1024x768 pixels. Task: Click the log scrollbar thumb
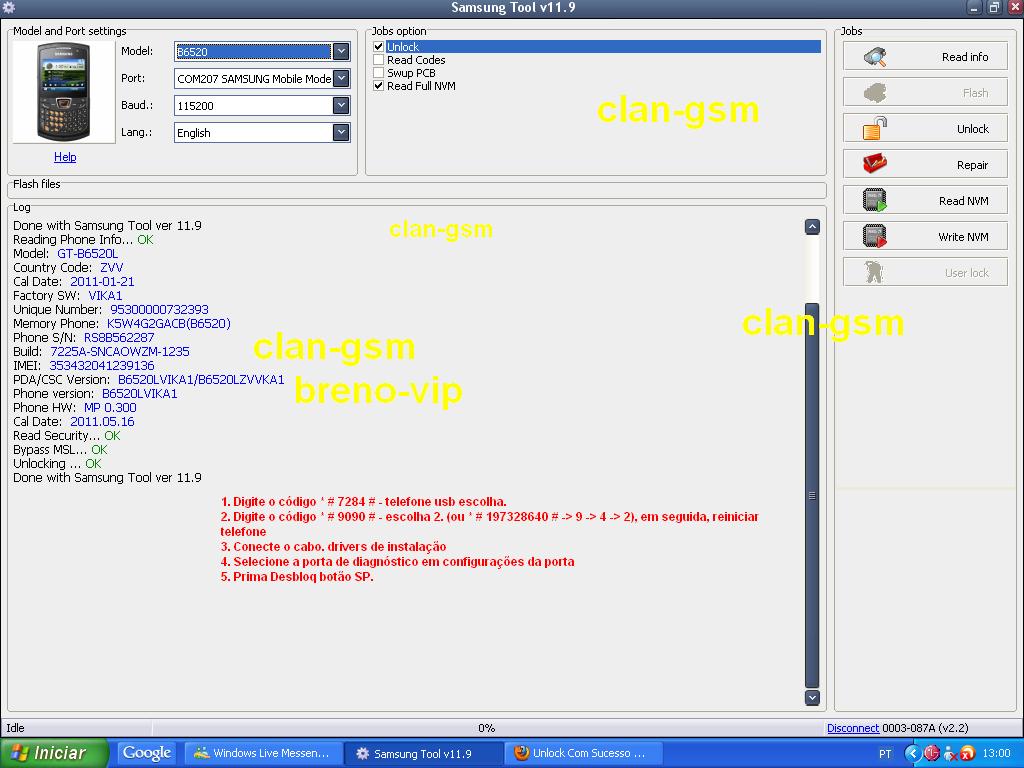(812, 495)
